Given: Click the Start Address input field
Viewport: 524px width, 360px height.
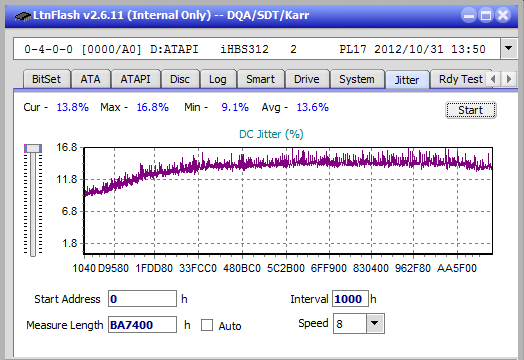Looking at the screenshot, I should pyautogui.click(x=142, y=298).
